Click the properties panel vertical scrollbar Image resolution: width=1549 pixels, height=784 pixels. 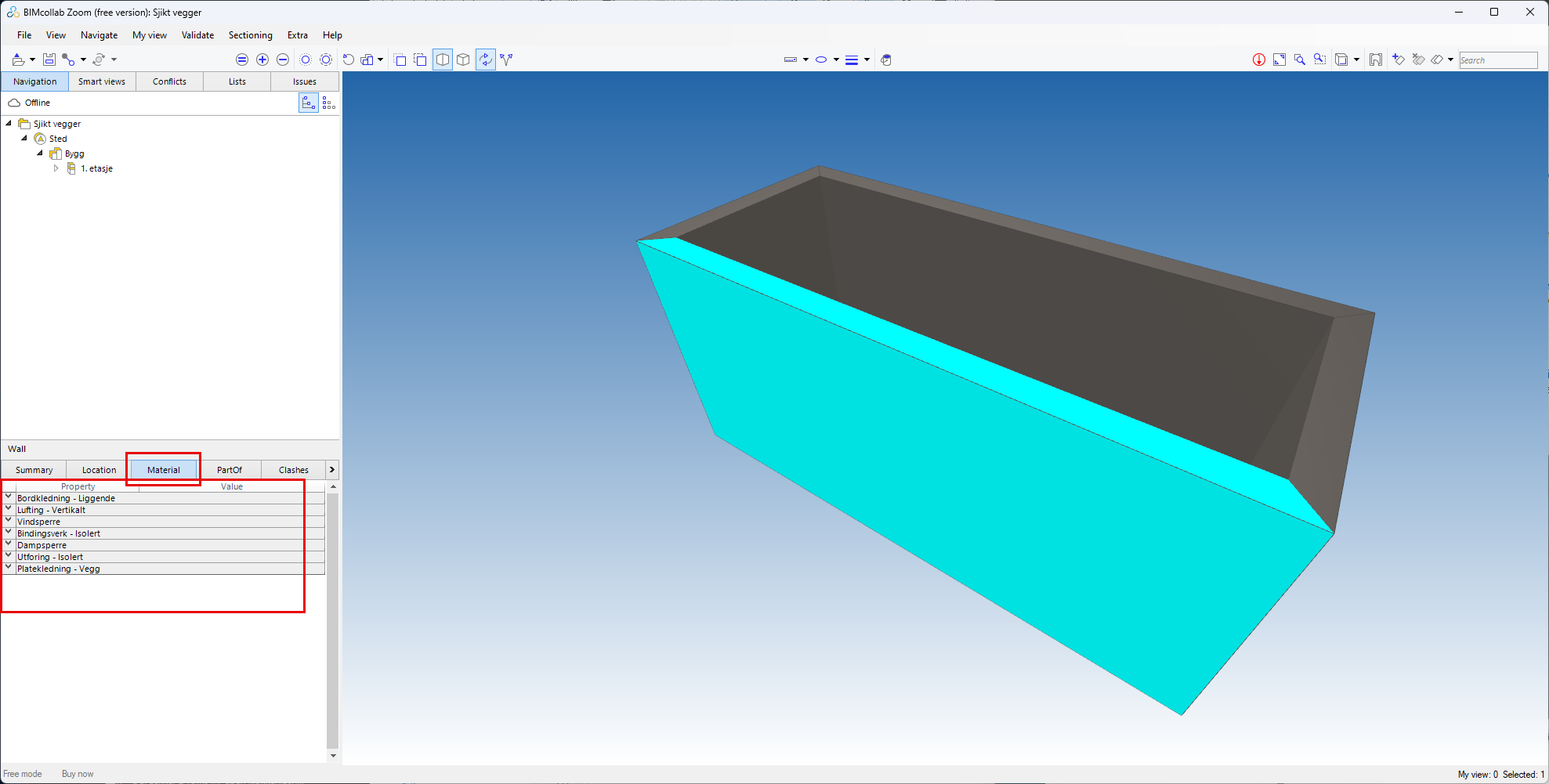(x=332, y=619)
